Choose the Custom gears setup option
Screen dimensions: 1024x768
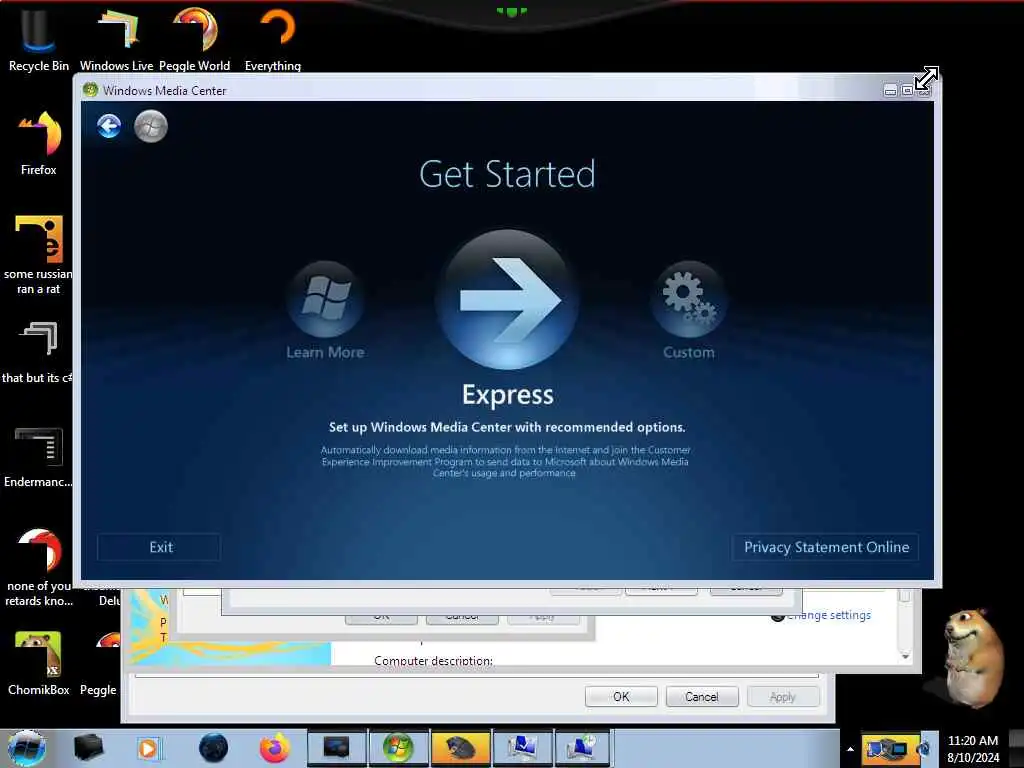(x=689, y=299)
